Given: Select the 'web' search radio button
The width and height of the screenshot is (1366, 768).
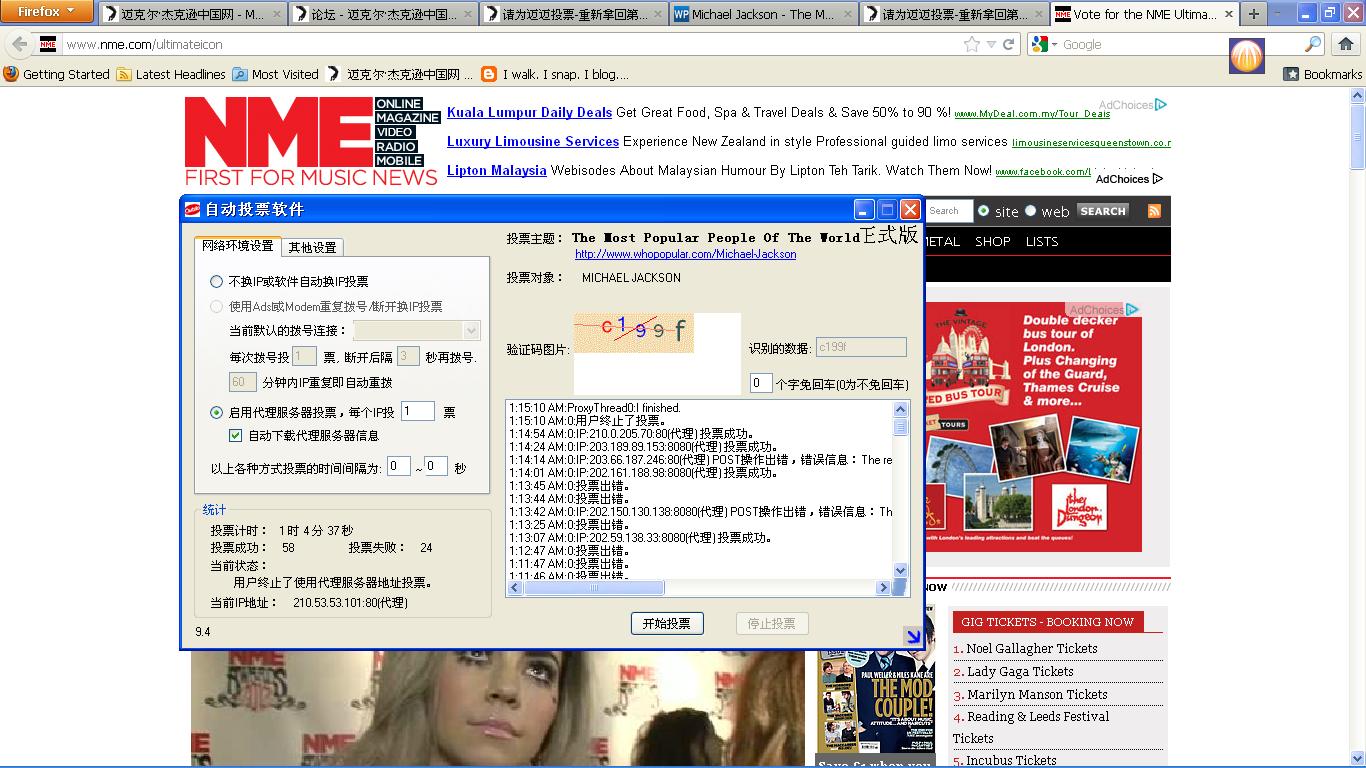Looking at the screenshot, I should click(x=1031, y=211).
